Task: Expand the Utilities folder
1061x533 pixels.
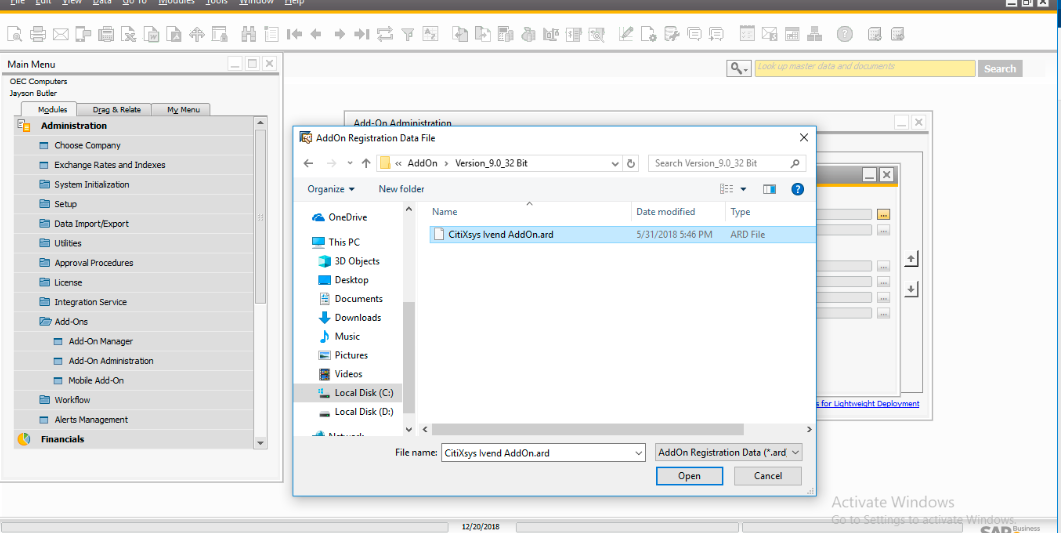Action: [x=45, y=244]
